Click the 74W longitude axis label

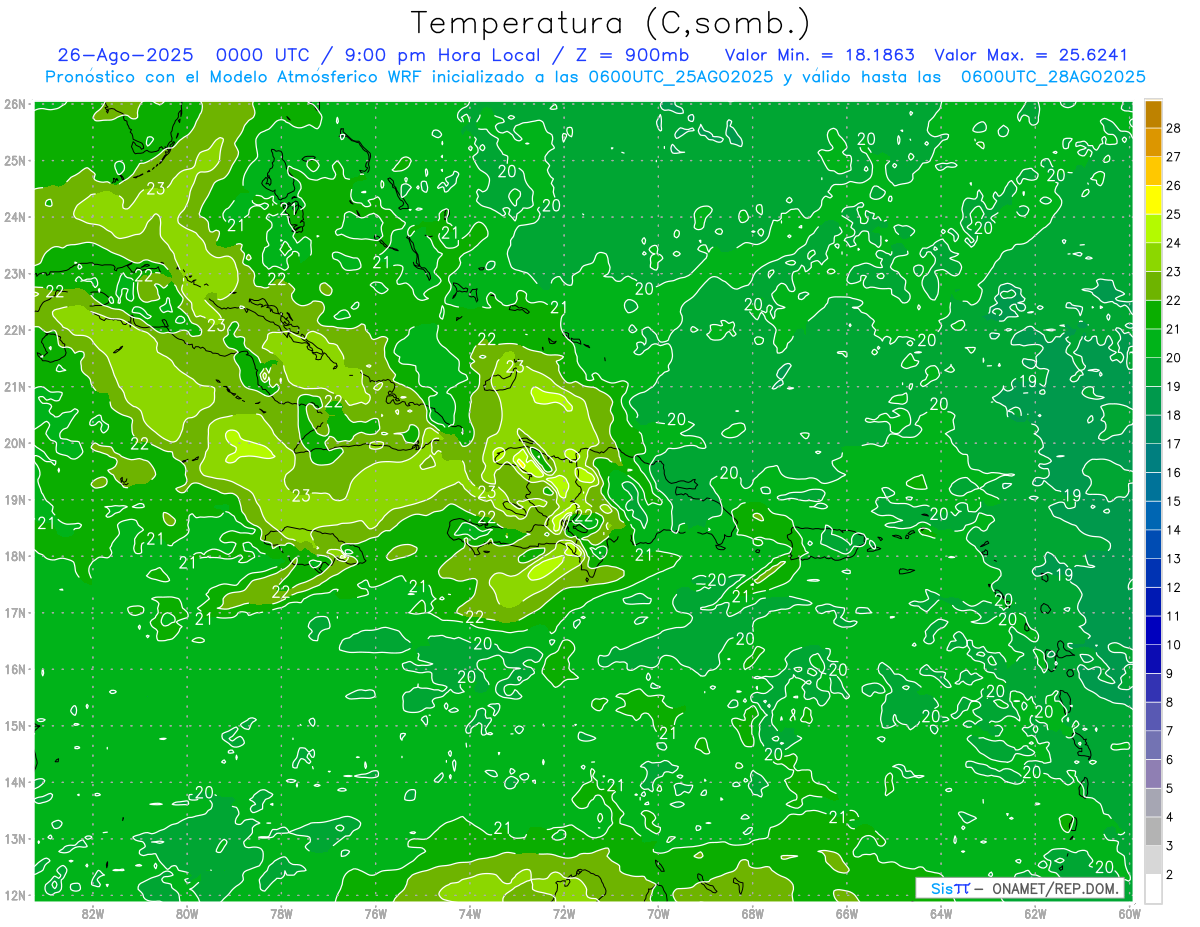click(469, 912)
